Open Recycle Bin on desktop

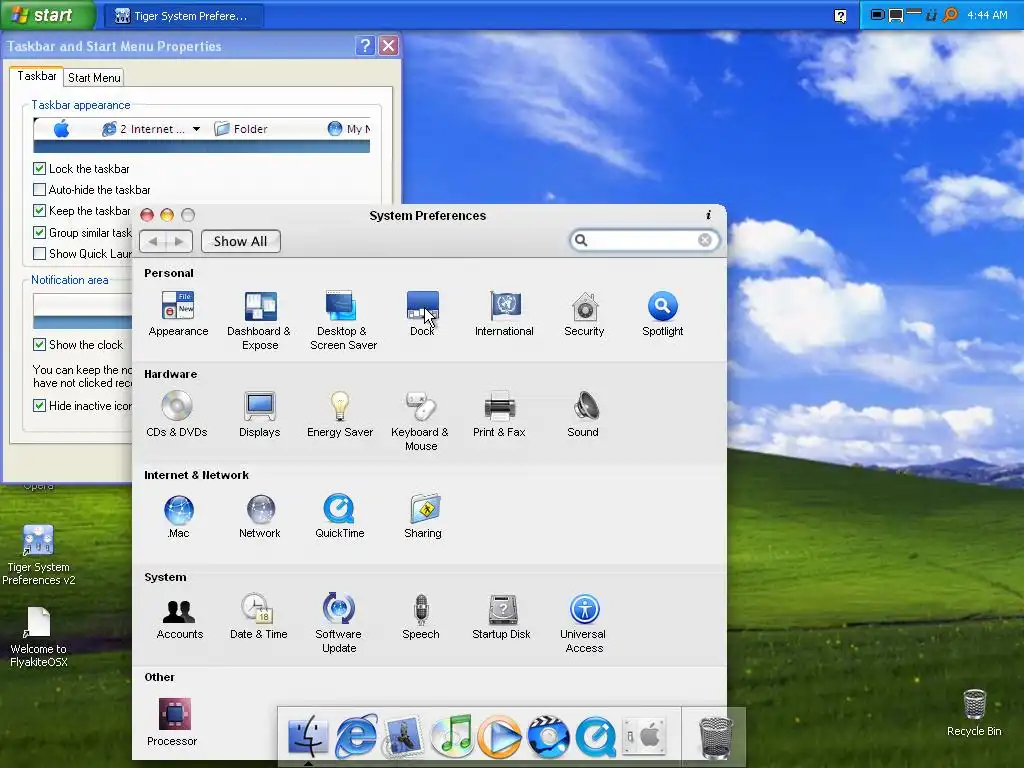pos(974,712)
